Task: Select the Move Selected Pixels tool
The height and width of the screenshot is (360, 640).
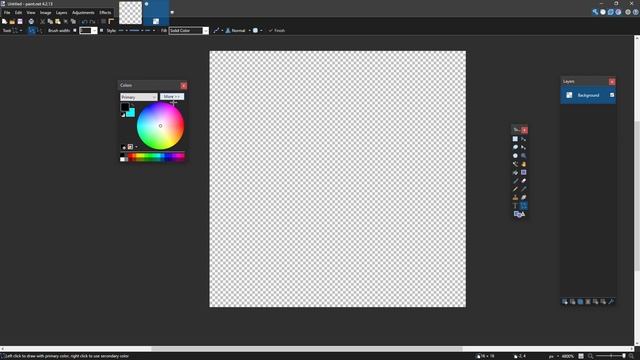Action: 523,139
